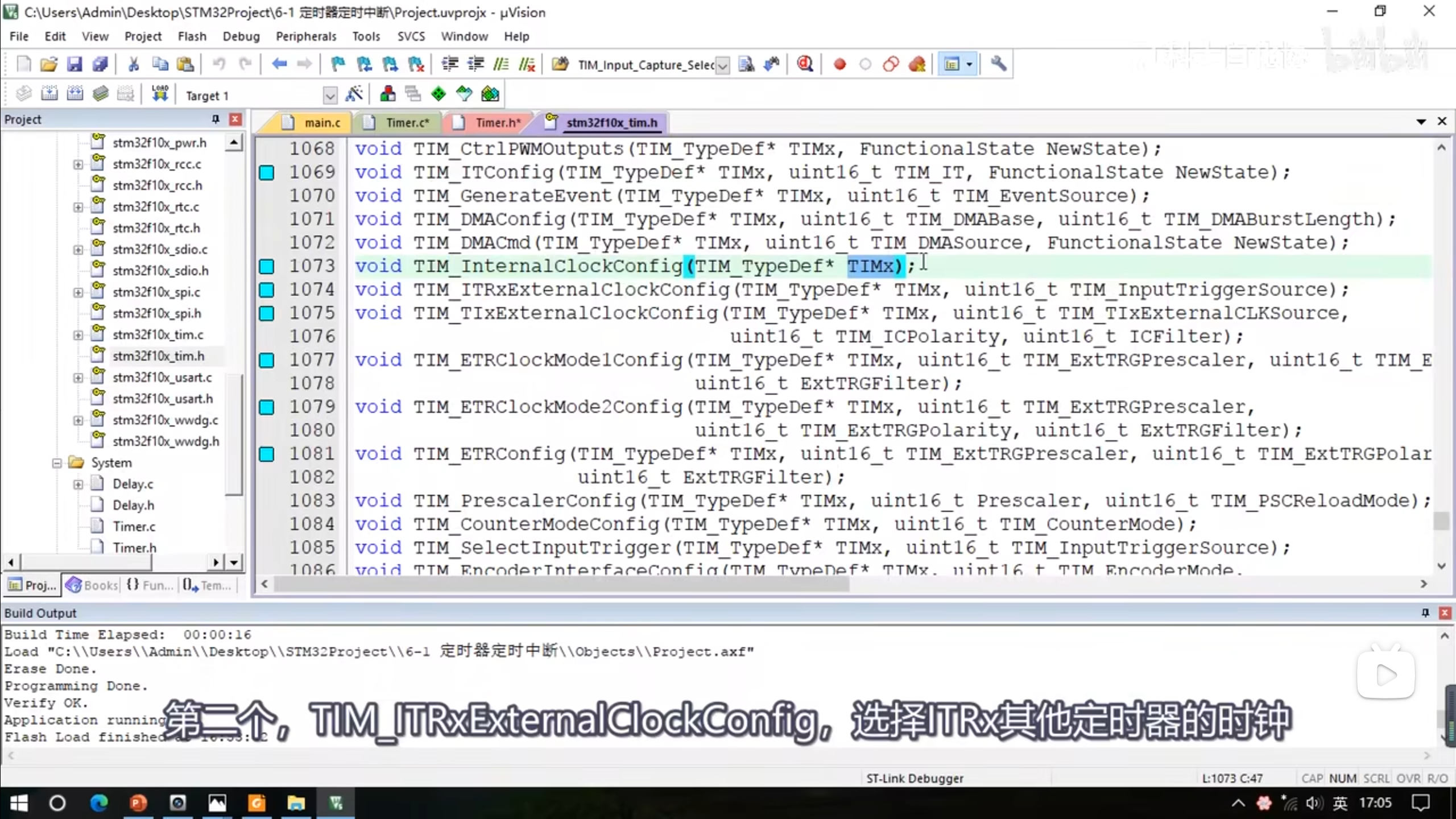Click the Download LOAD icon
Image resolution: width=1456 pixels, height=819 pixels.
click(x=160, y=94)
